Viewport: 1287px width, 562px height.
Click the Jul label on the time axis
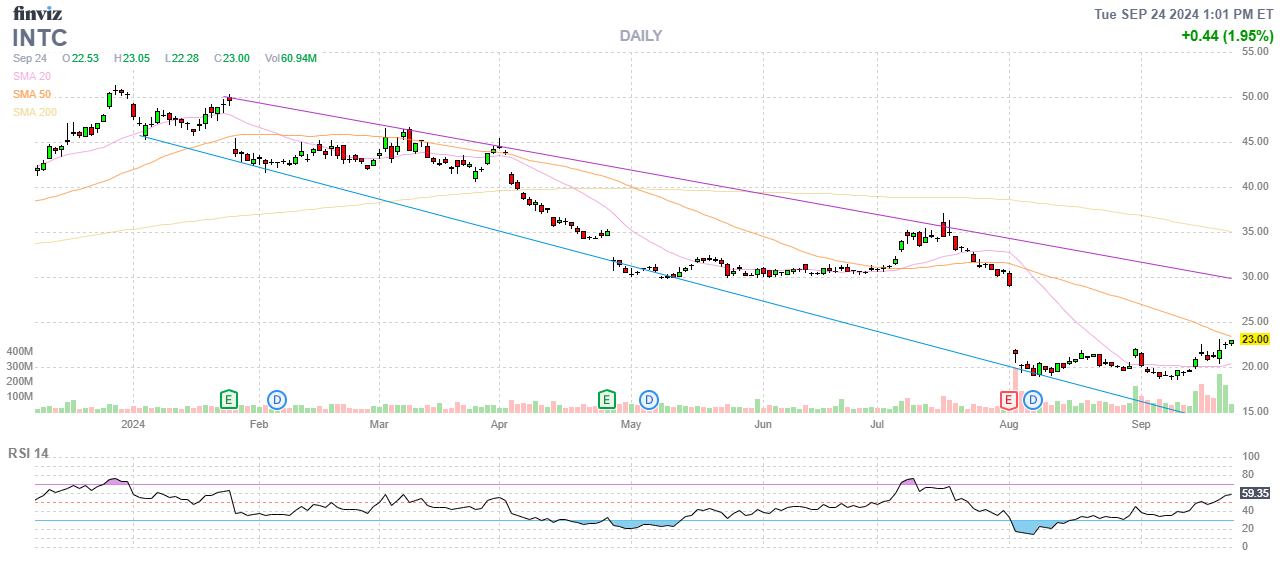(x=878, y=425)
